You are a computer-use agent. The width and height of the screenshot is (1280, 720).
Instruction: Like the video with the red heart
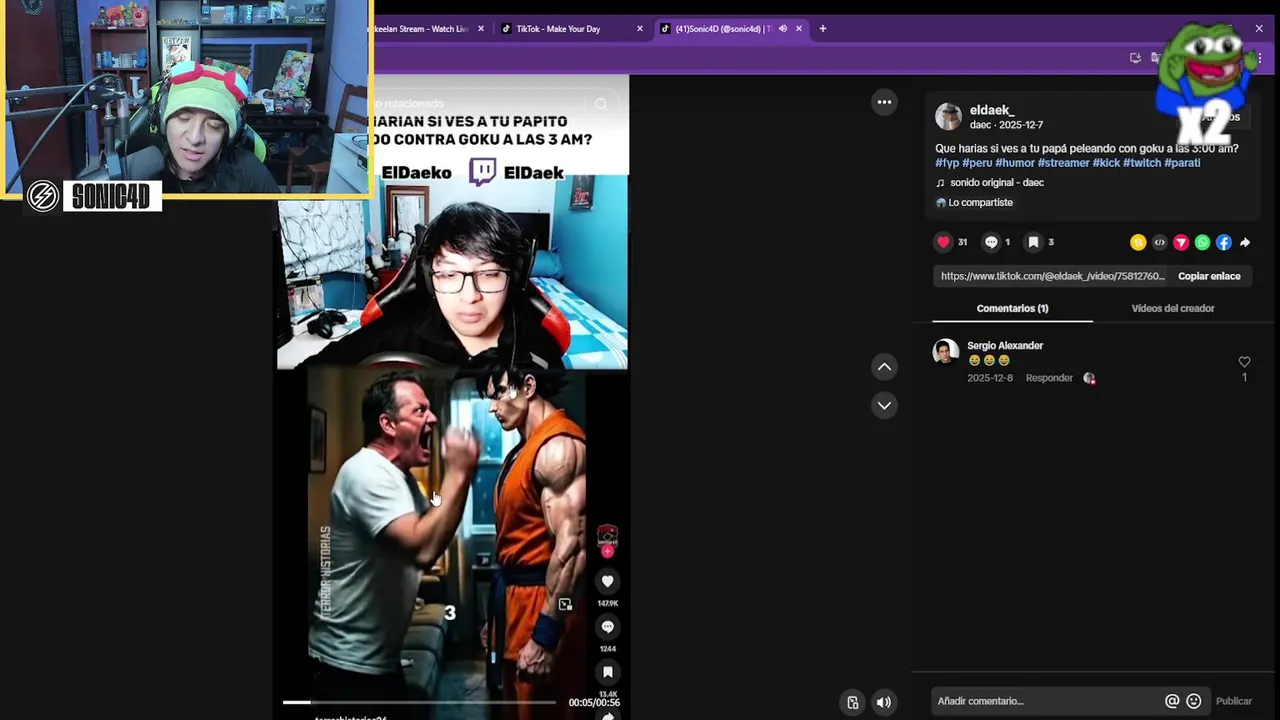943,242
